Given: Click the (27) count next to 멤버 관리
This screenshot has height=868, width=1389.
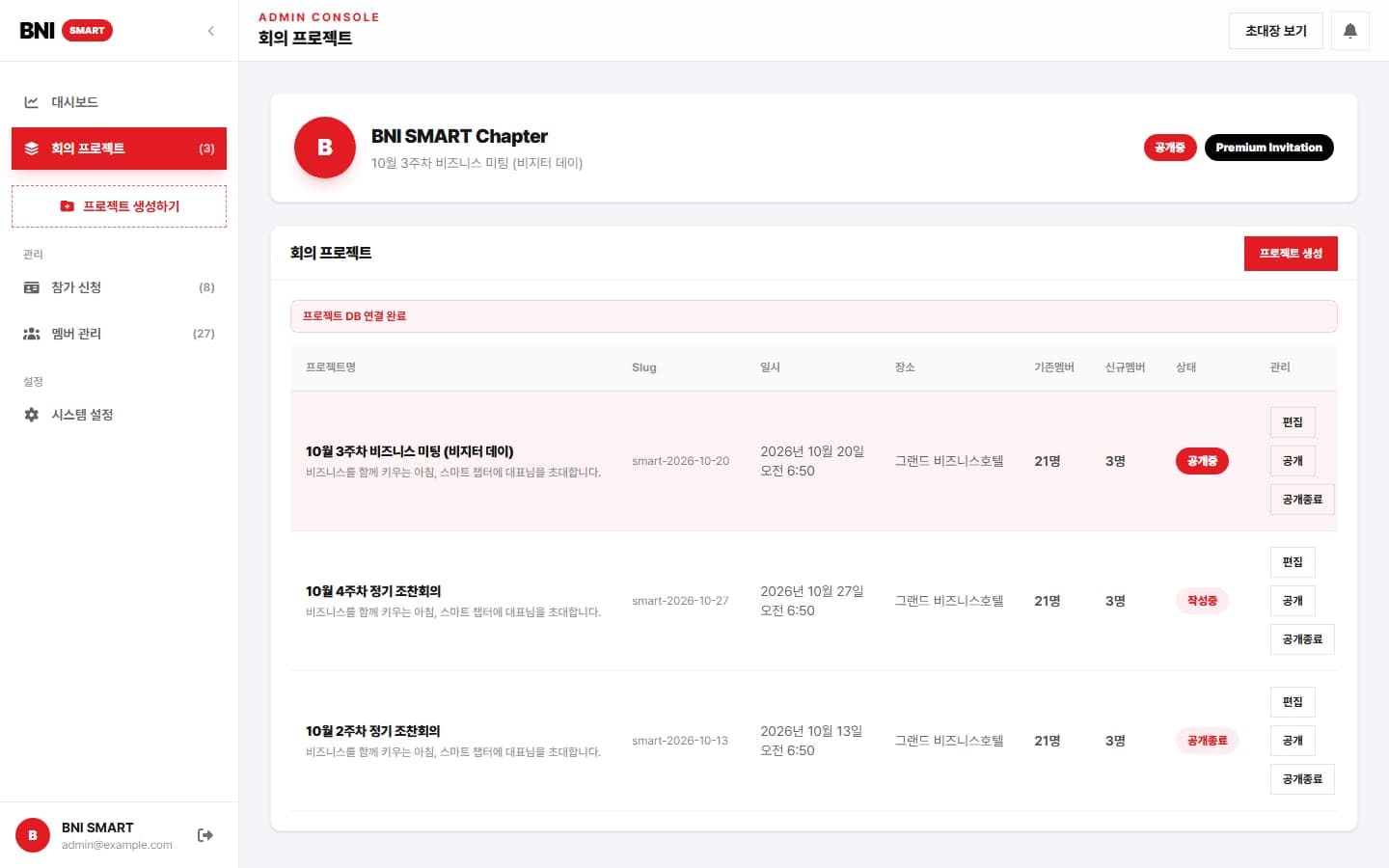Looking at the screenshot, I should pyautogui.click(x=204, y=334).
